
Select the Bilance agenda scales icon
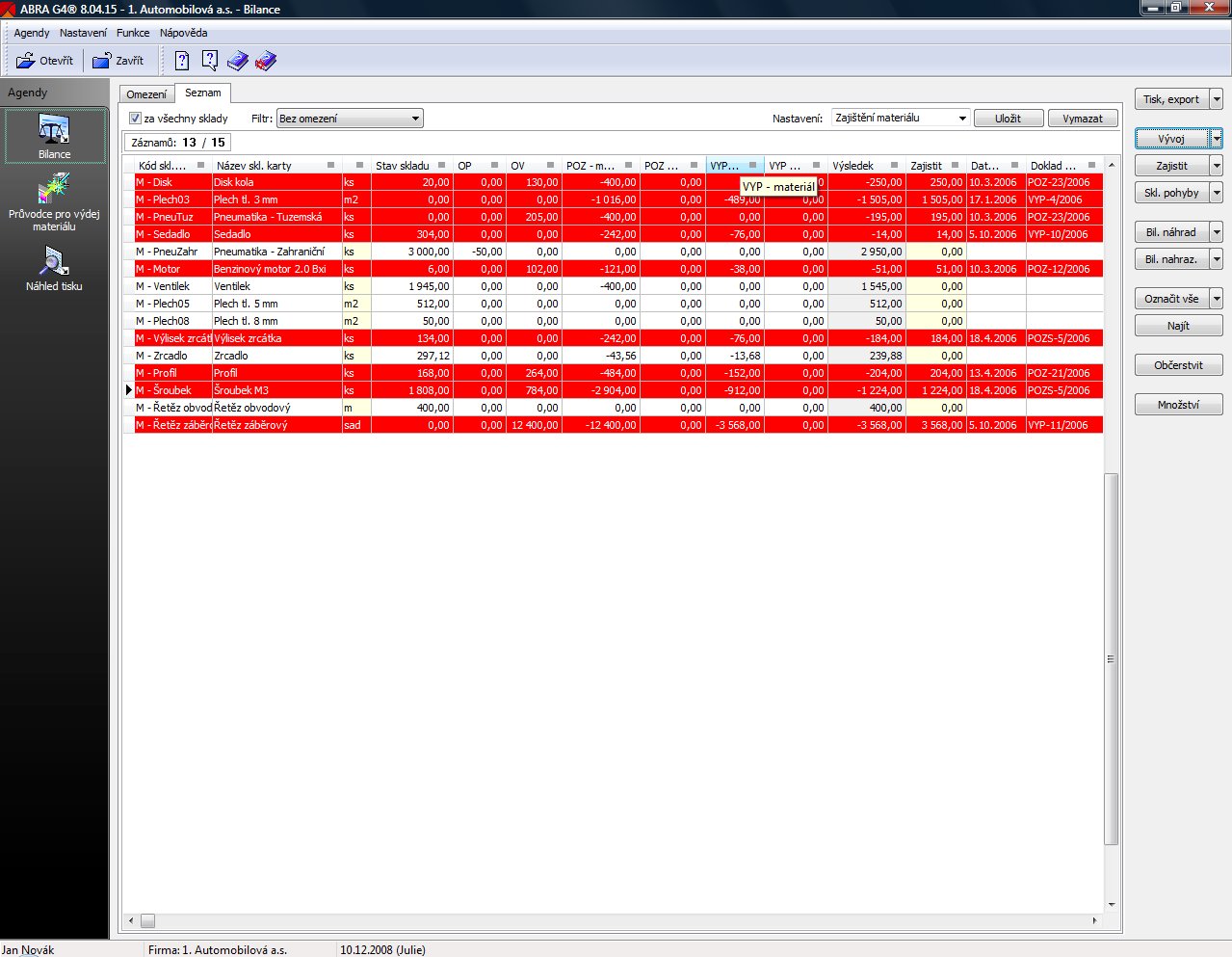(54, 129)
